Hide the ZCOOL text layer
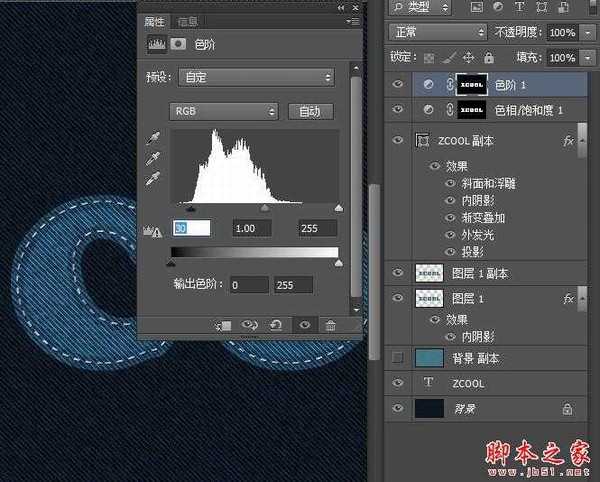 pos(398,383)
